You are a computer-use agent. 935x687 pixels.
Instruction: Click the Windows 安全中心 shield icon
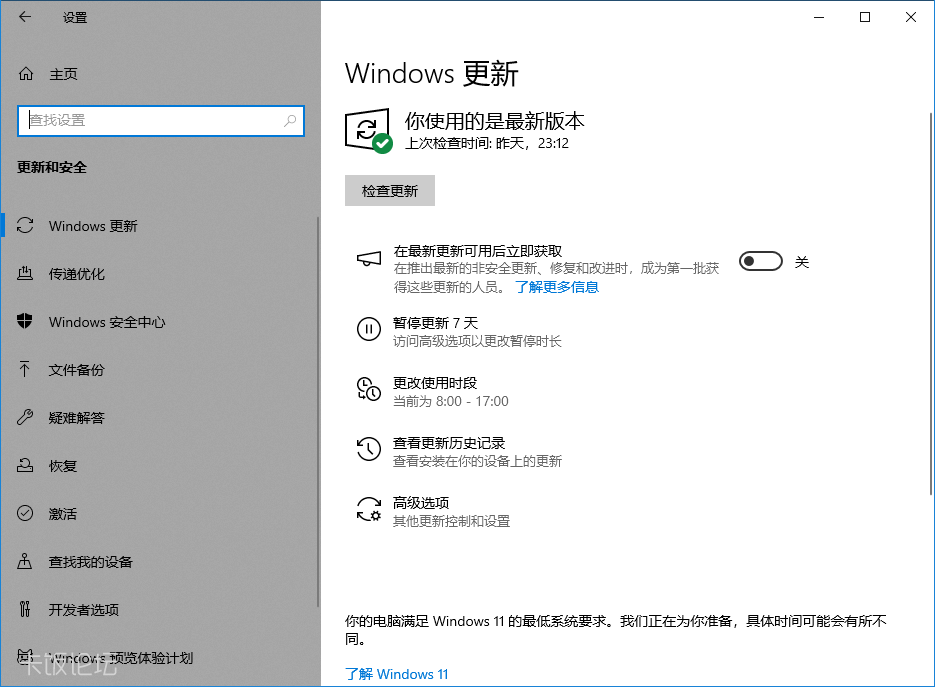point(26,322)
